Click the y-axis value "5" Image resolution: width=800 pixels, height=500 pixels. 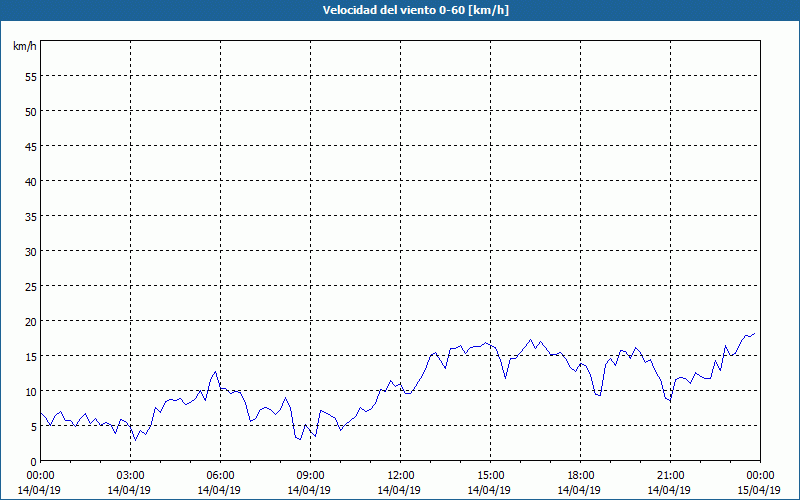pos(34,427)
